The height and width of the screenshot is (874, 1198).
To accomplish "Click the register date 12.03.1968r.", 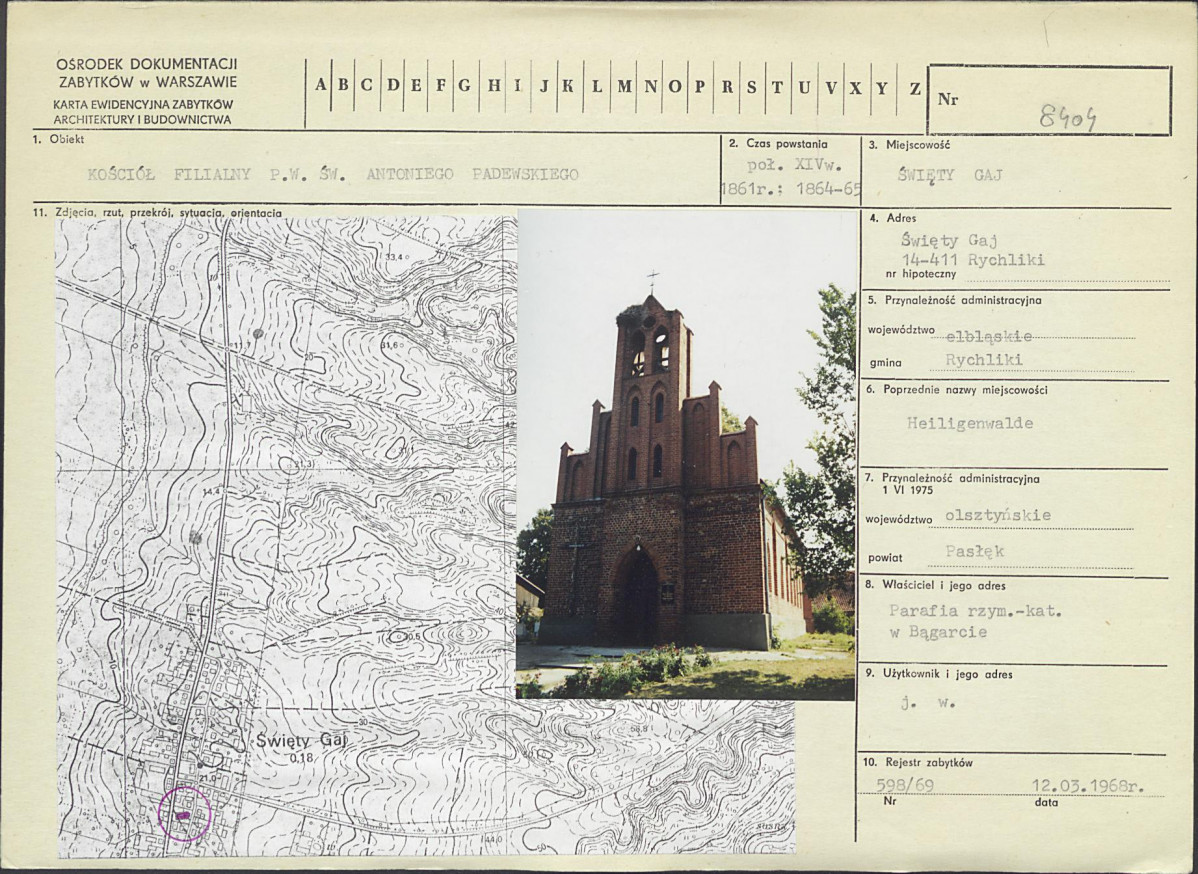I will pos(1087,785).
